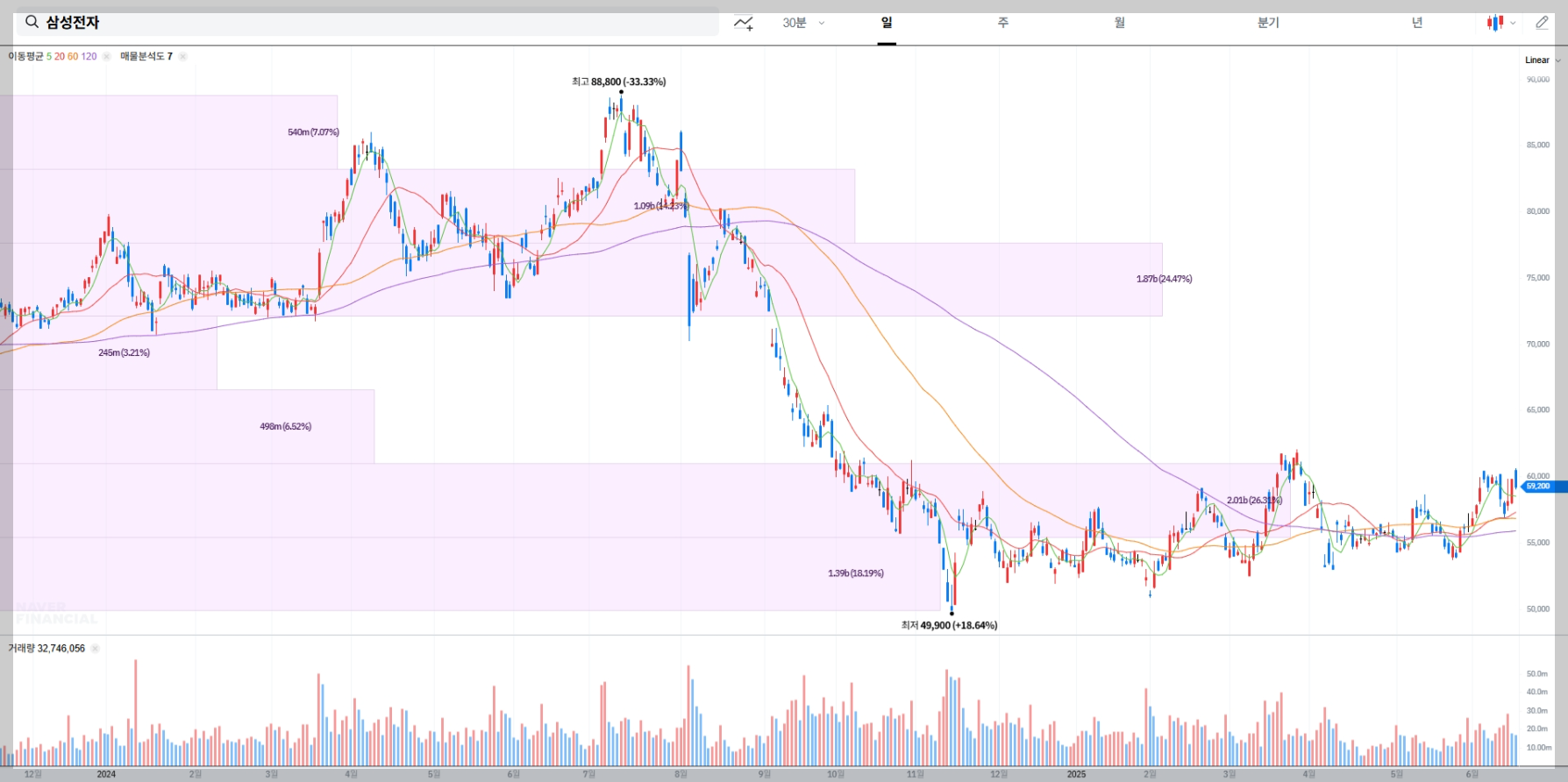
Task: Click the 498m(6.52%) volume profile label
Action: tap(285, 427)
